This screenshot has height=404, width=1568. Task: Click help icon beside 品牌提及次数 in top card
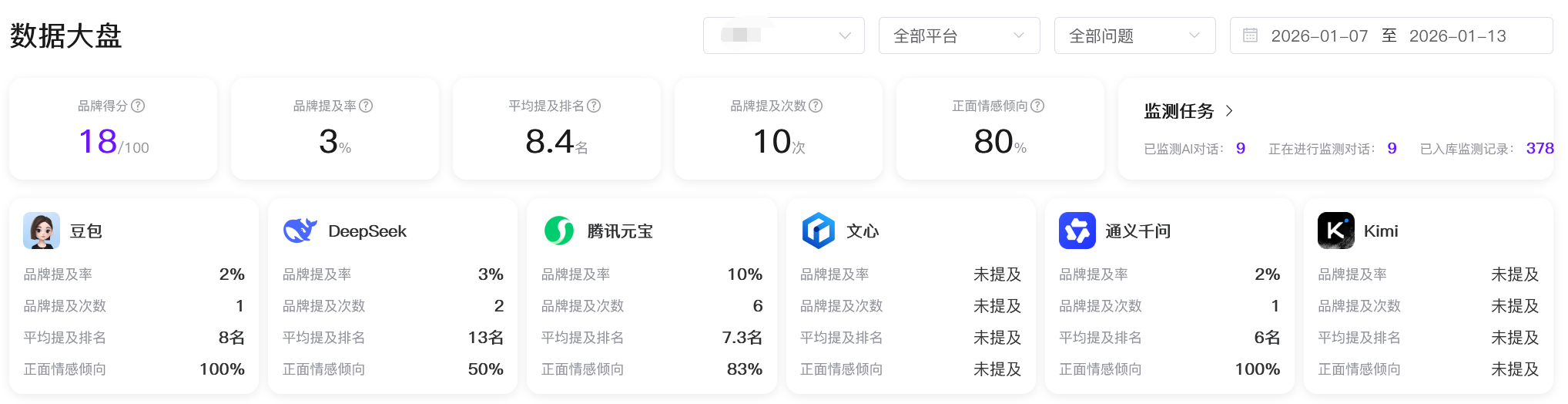pyautogui.click(x=816, y=106)
